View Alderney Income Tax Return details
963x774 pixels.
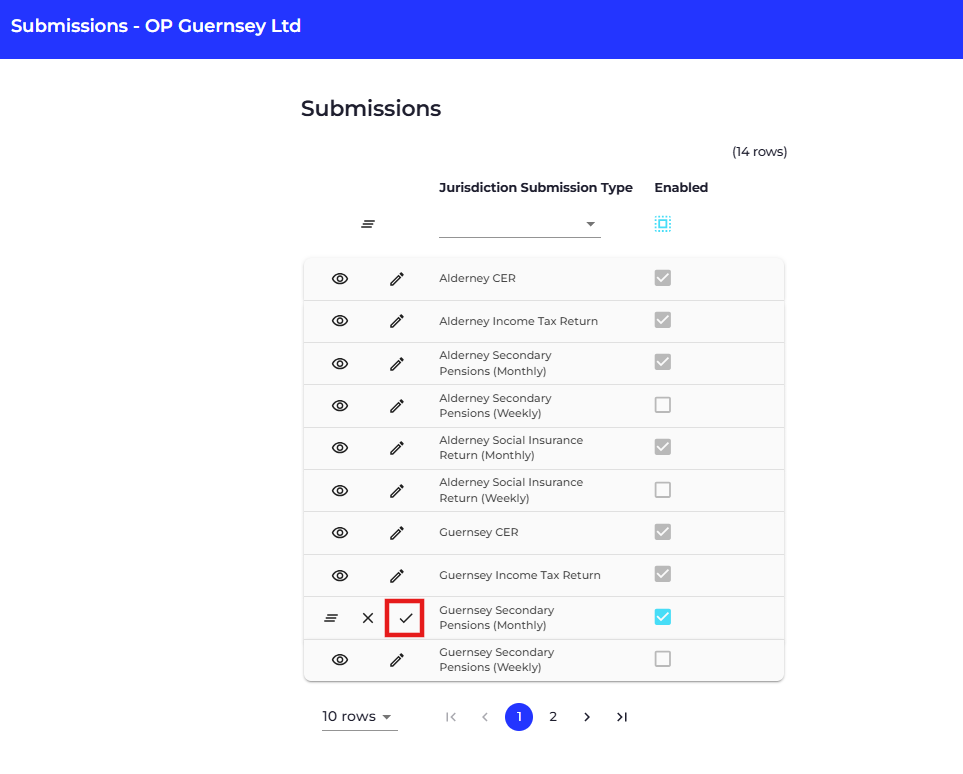(x=340, y=321)
